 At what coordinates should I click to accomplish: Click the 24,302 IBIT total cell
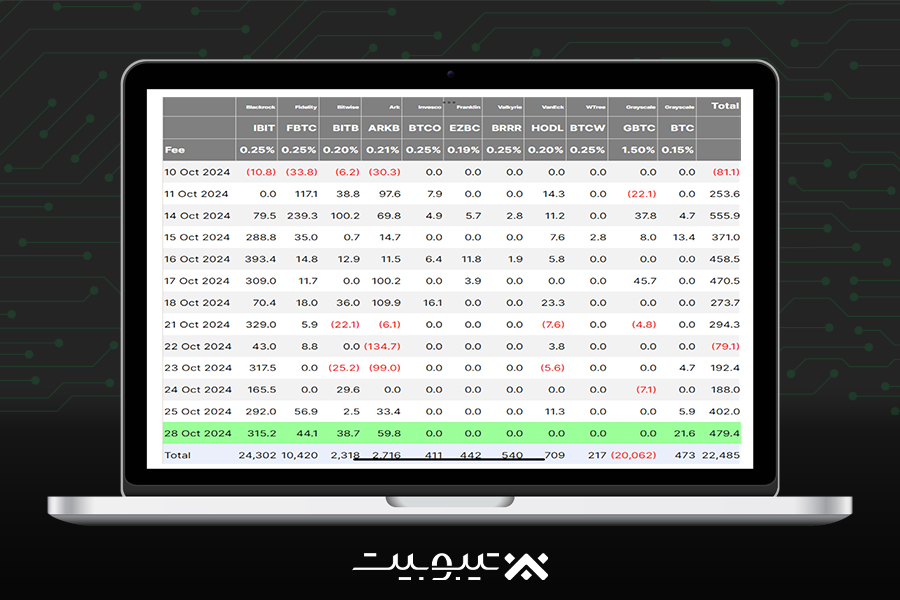tap(257, 455)
